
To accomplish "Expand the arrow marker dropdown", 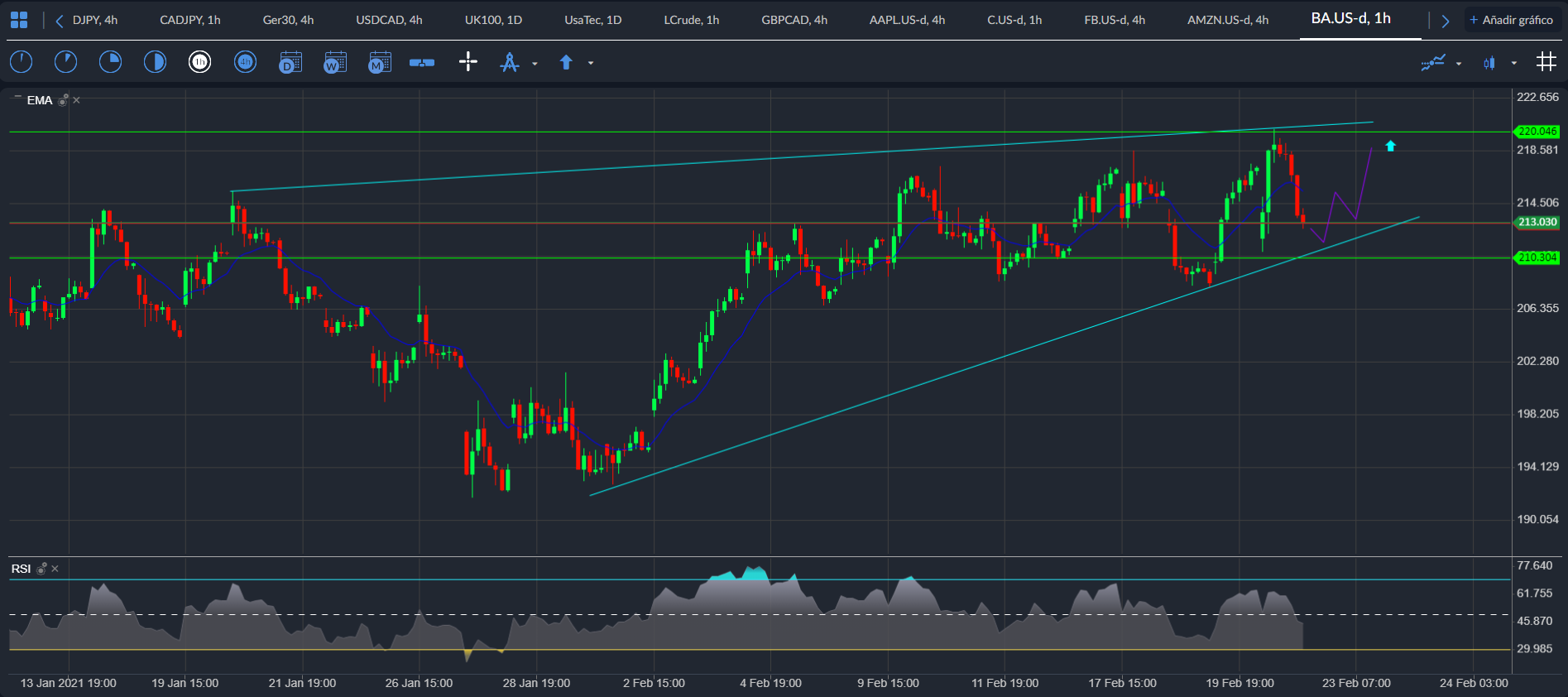I will pos(591,63).
